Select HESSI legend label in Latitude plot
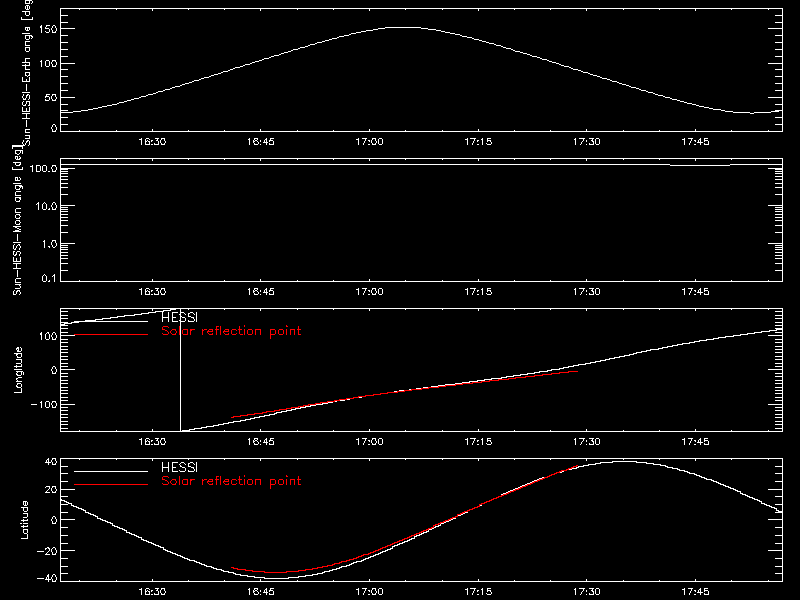 179,467
